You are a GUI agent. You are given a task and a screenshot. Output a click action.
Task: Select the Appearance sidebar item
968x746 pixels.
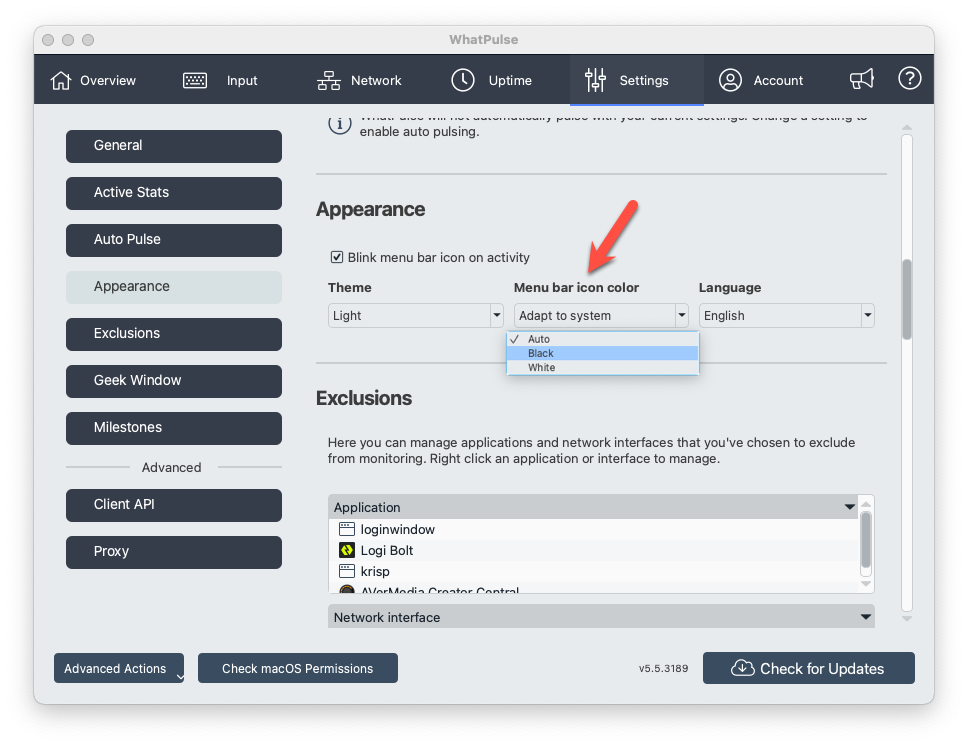(x=174, y=287)
